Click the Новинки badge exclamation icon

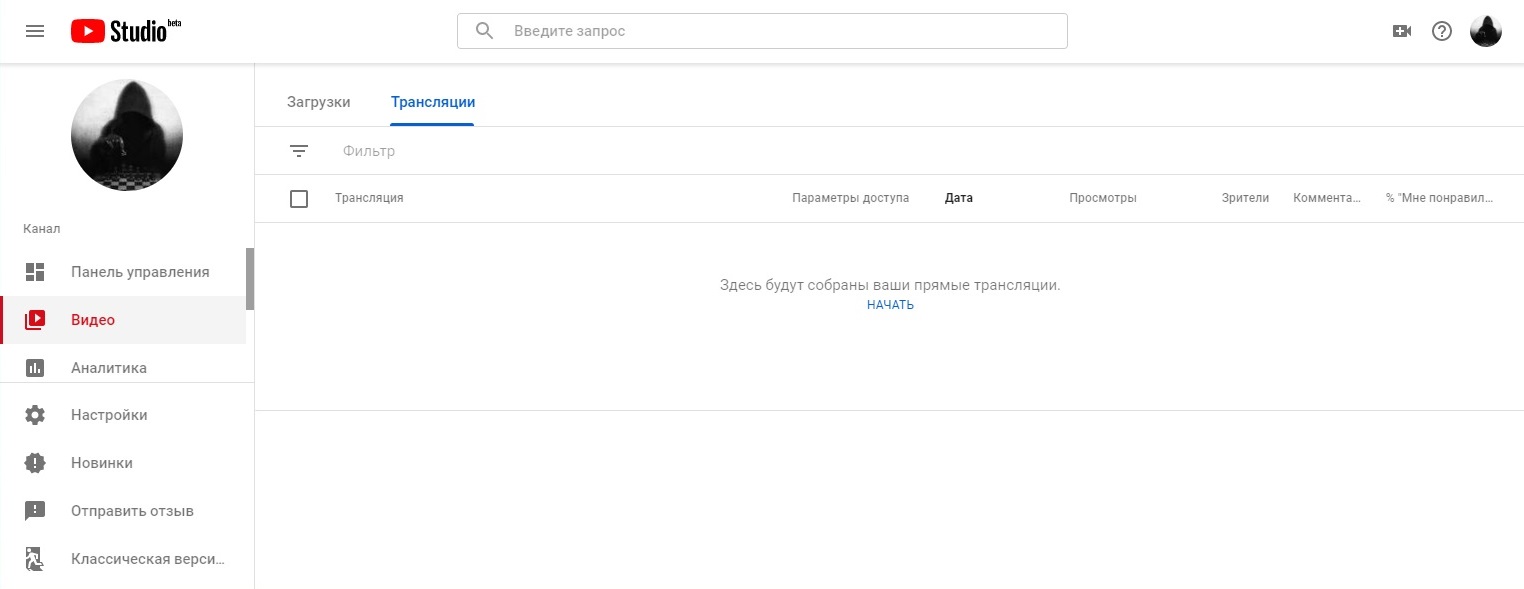click(x=35, y=463)
